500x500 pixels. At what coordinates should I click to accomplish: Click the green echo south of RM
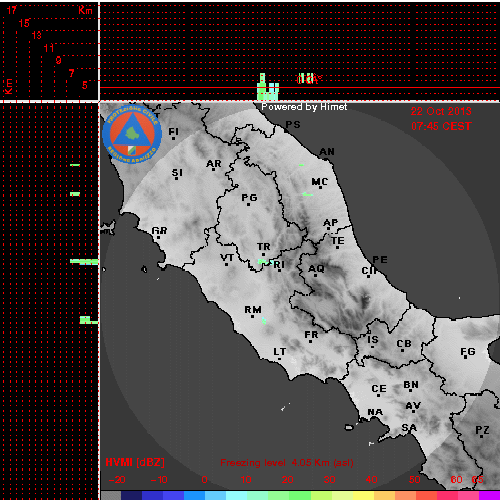pyautogui.click(x=264, y=321)
